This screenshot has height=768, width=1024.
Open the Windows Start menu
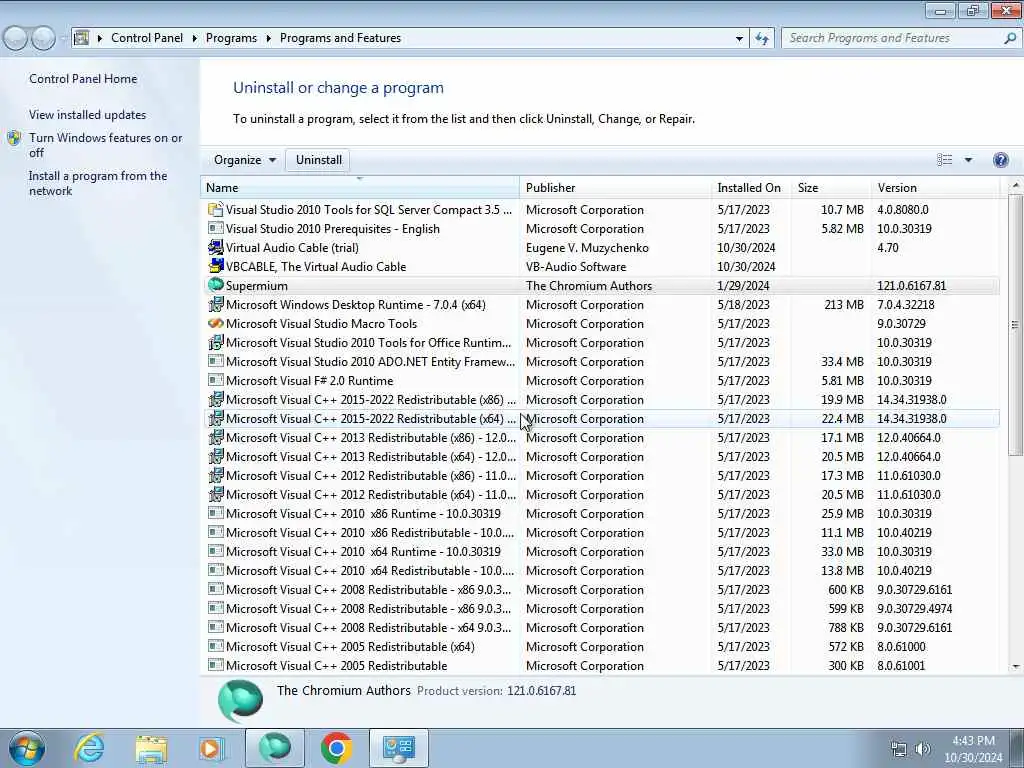27,748
